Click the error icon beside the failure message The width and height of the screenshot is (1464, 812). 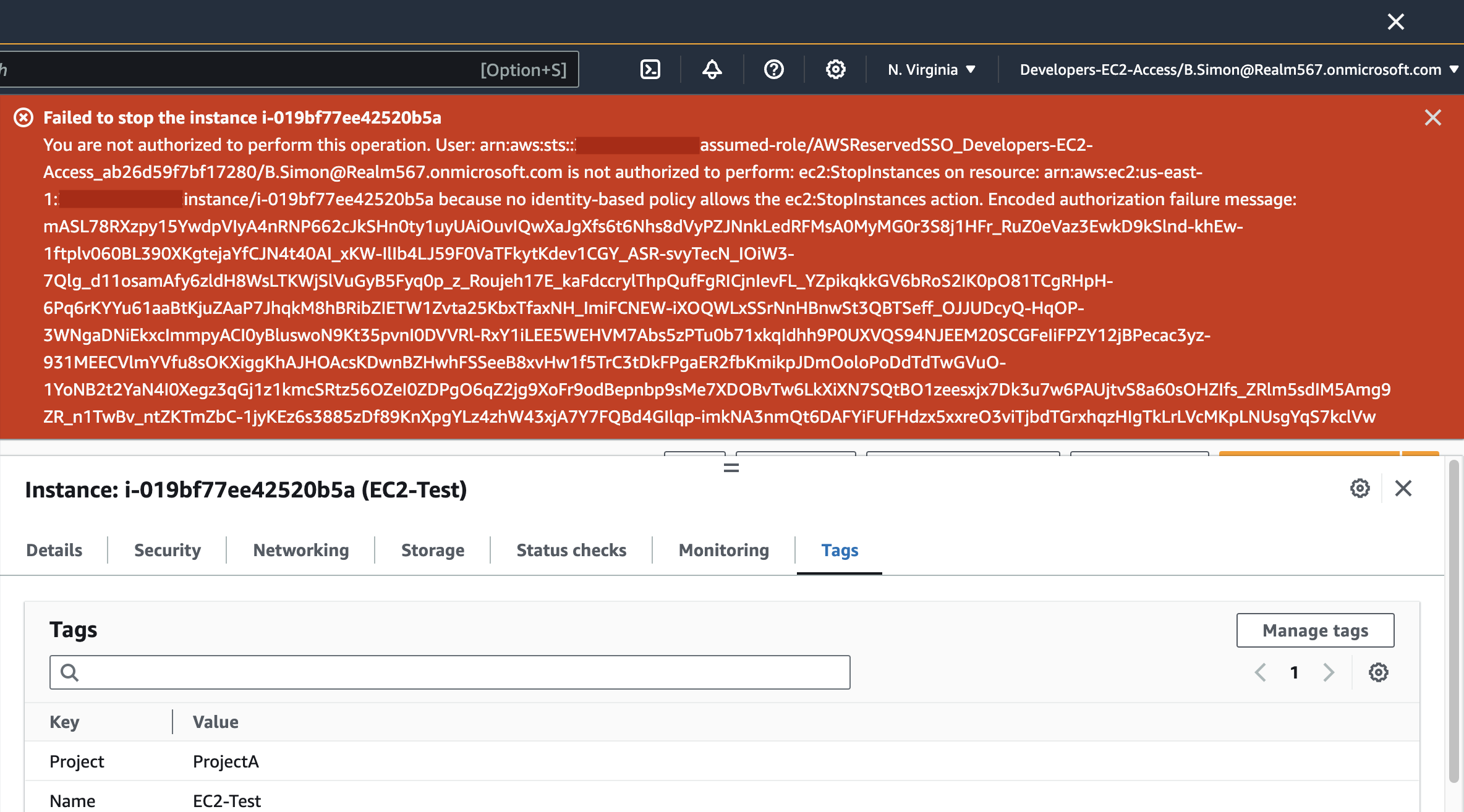23,117
